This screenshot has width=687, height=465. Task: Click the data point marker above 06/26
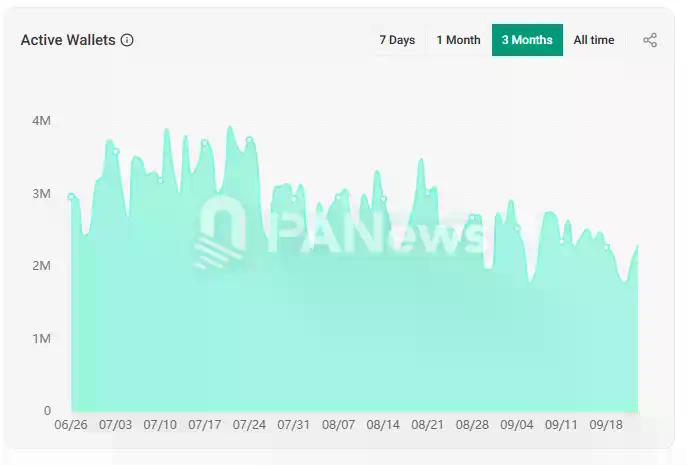coord(71,197)
